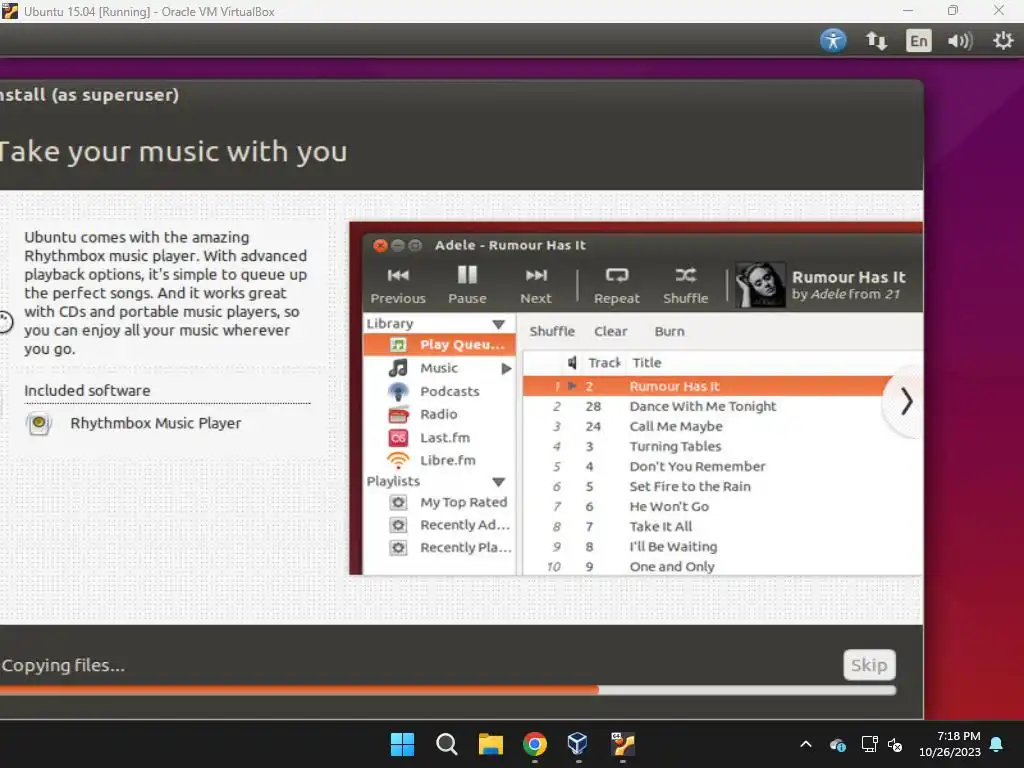Viewport: 1024px width, 768px height.
Task: Collapse the Playlists section triangle
Action: point(498,482)
